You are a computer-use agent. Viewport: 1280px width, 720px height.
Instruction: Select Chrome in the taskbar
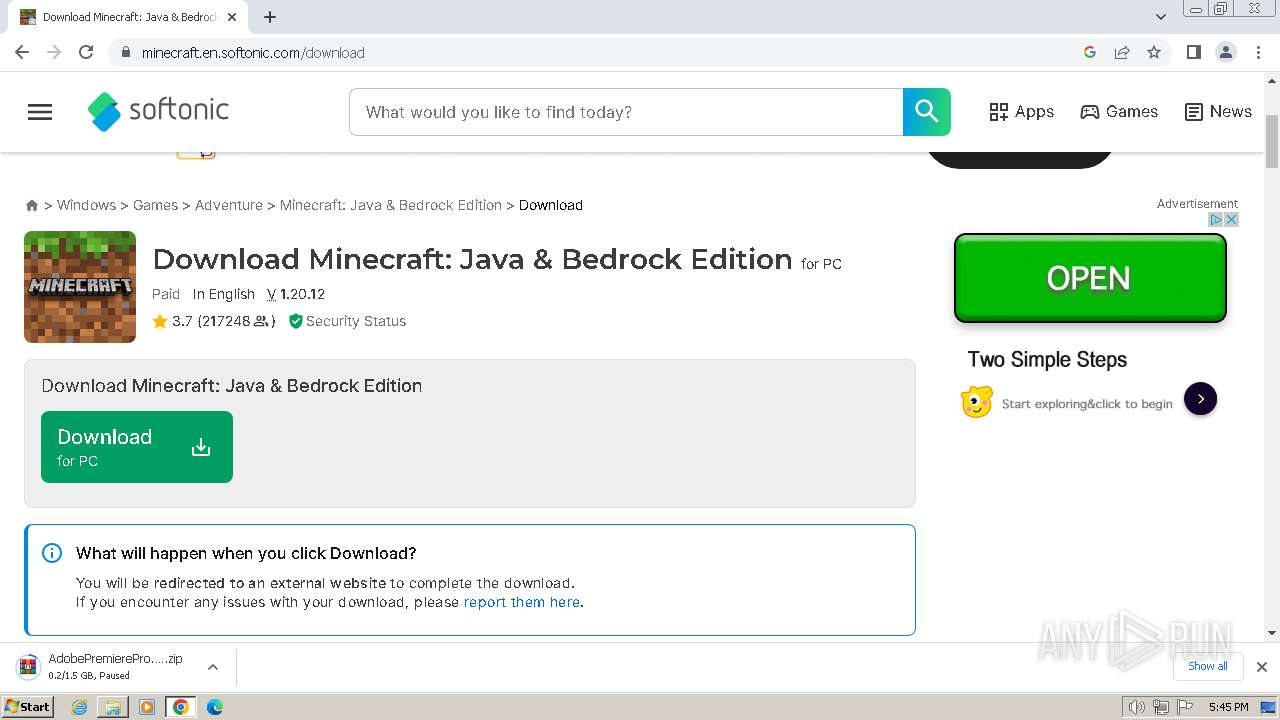pyautogui.click(x=181, y=707)
